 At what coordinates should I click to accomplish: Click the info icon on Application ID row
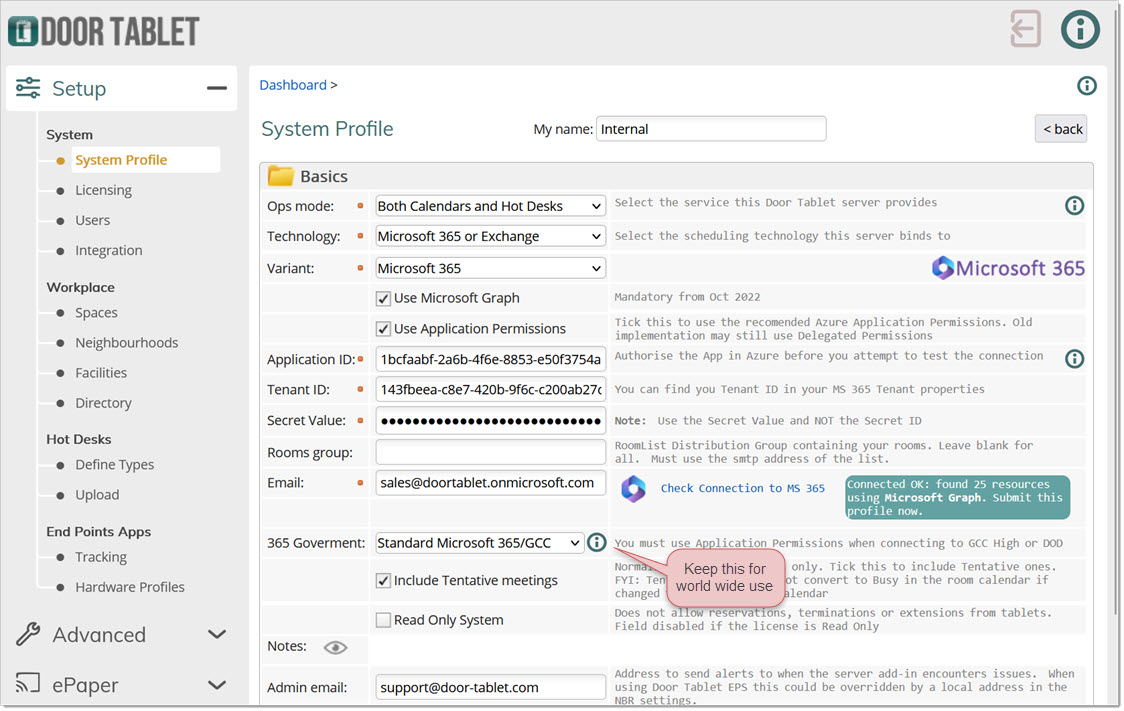[x=1074, y=358]
